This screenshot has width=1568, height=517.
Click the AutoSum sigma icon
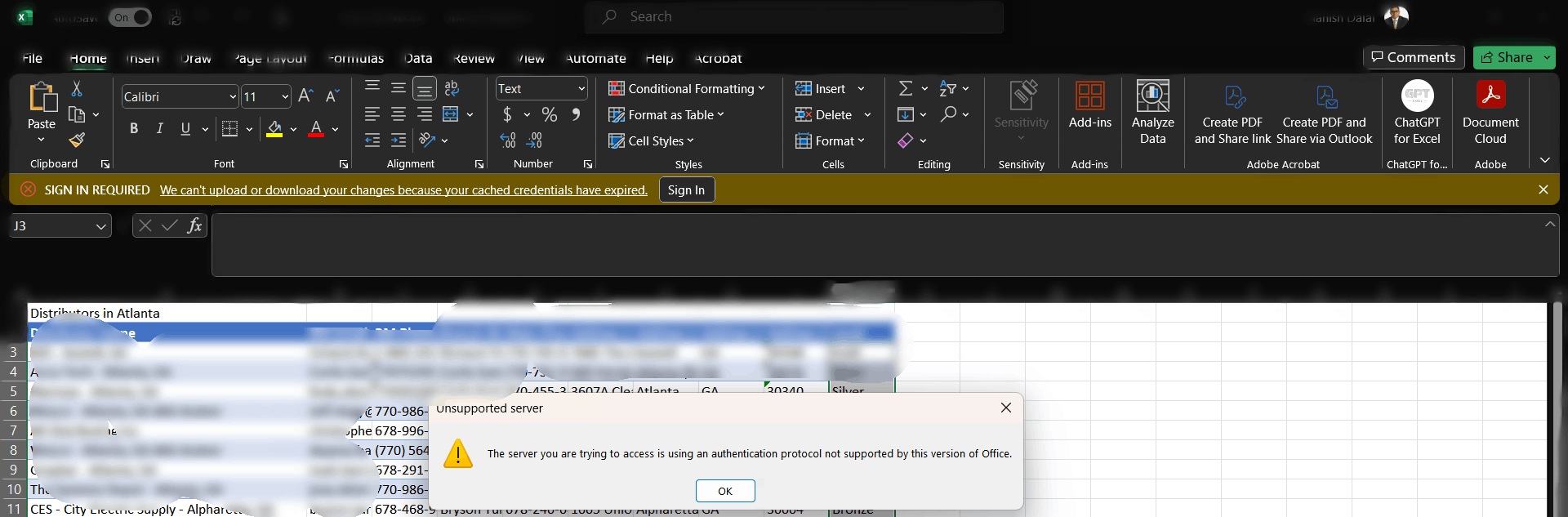point(906,88)
